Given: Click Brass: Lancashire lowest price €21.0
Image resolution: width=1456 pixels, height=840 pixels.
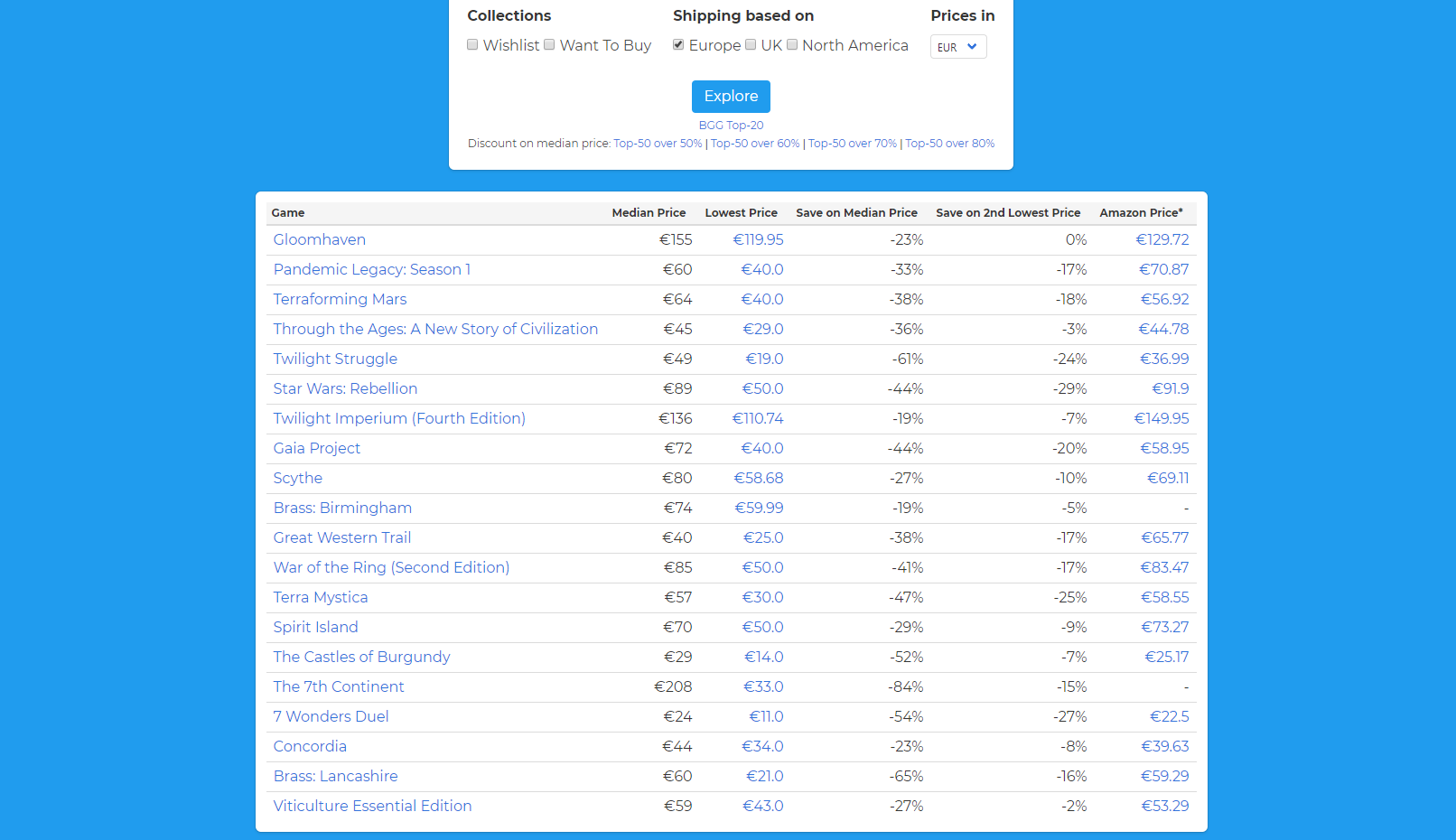Looking at the screenshot, I should coord(765,776).
